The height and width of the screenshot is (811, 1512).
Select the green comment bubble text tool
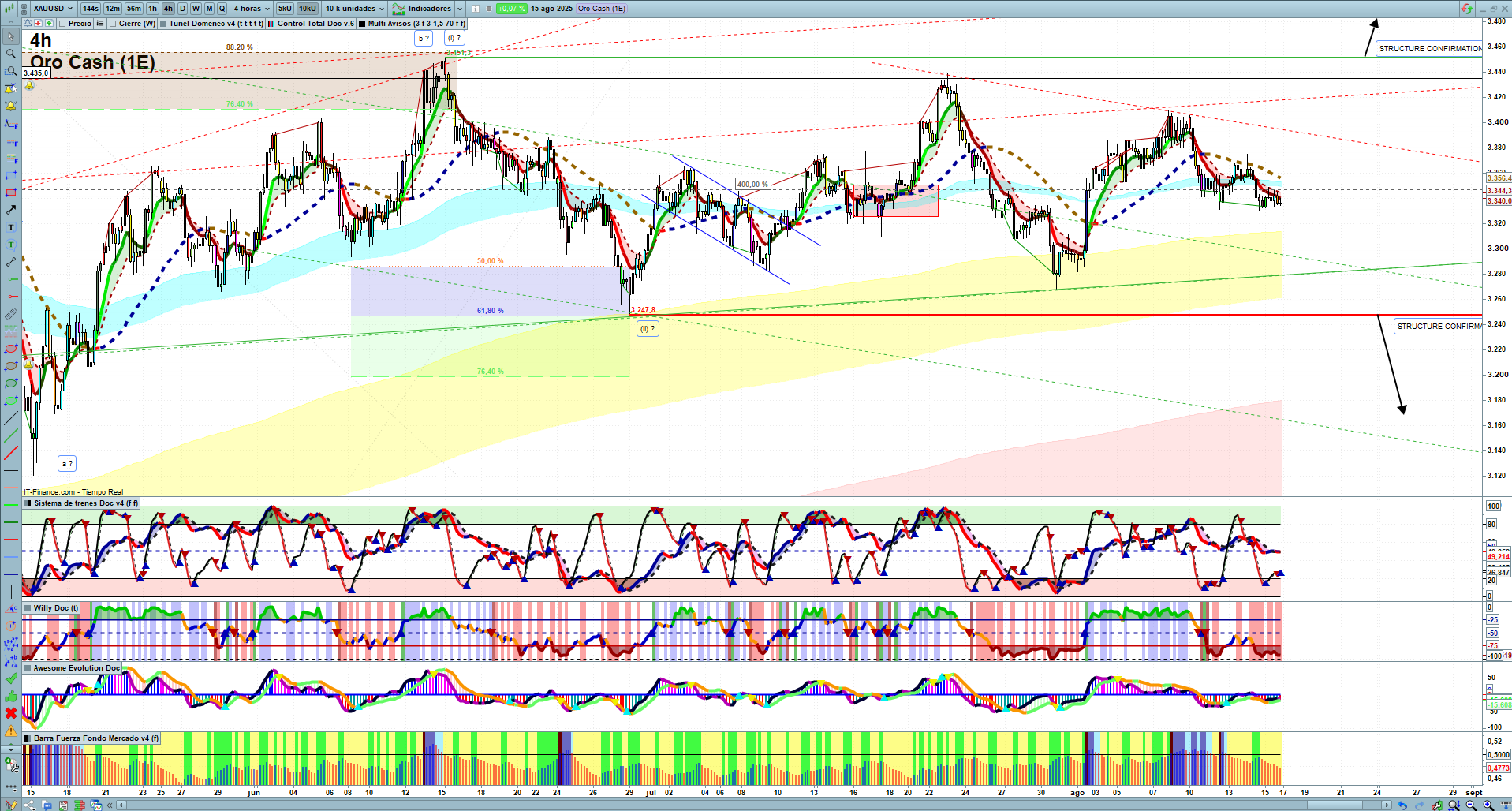pos(11,245)
